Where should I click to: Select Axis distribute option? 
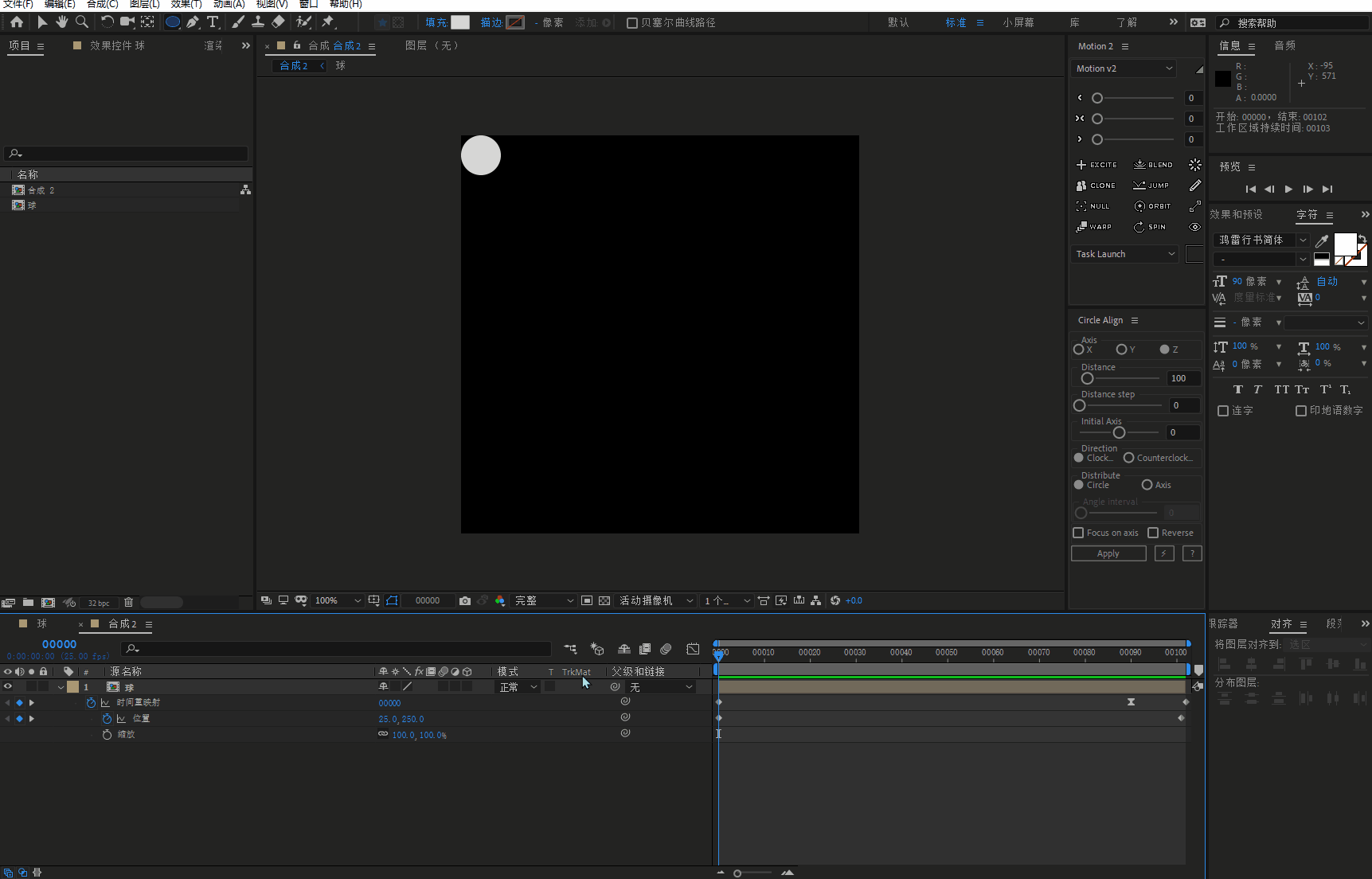point(1147,485)
